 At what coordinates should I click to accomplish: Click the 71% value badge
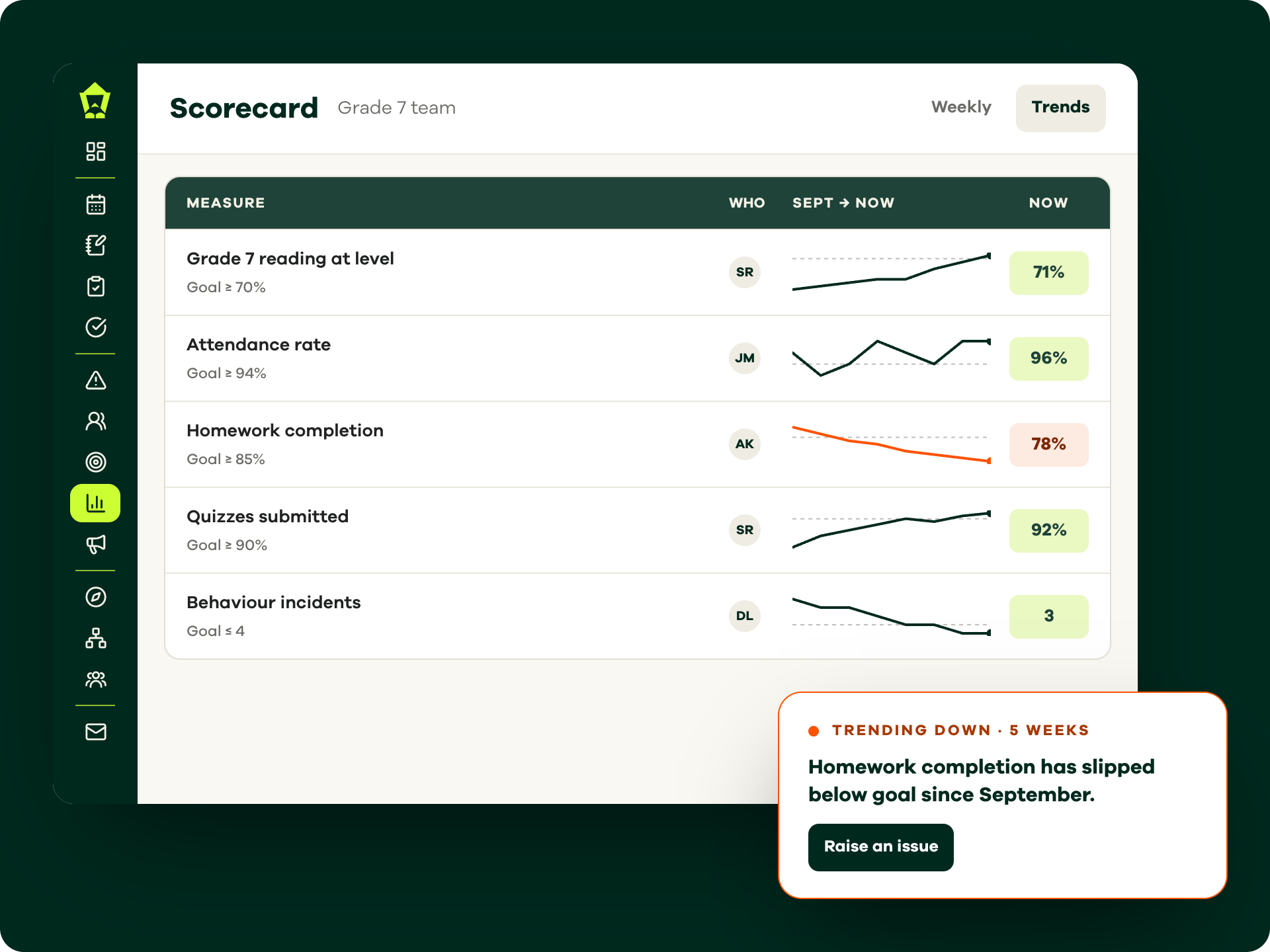coord(1048,272)
